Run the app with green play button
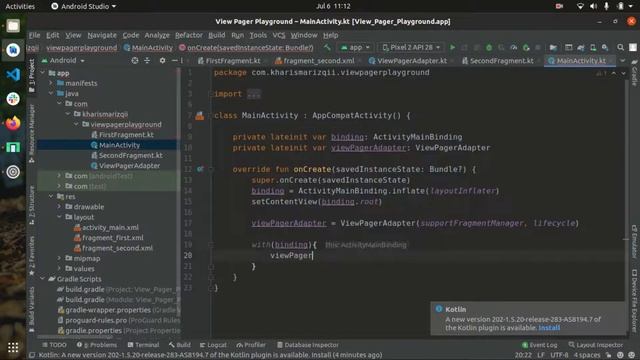The height and width of the screenshot is (360, 640). (452, 47)
